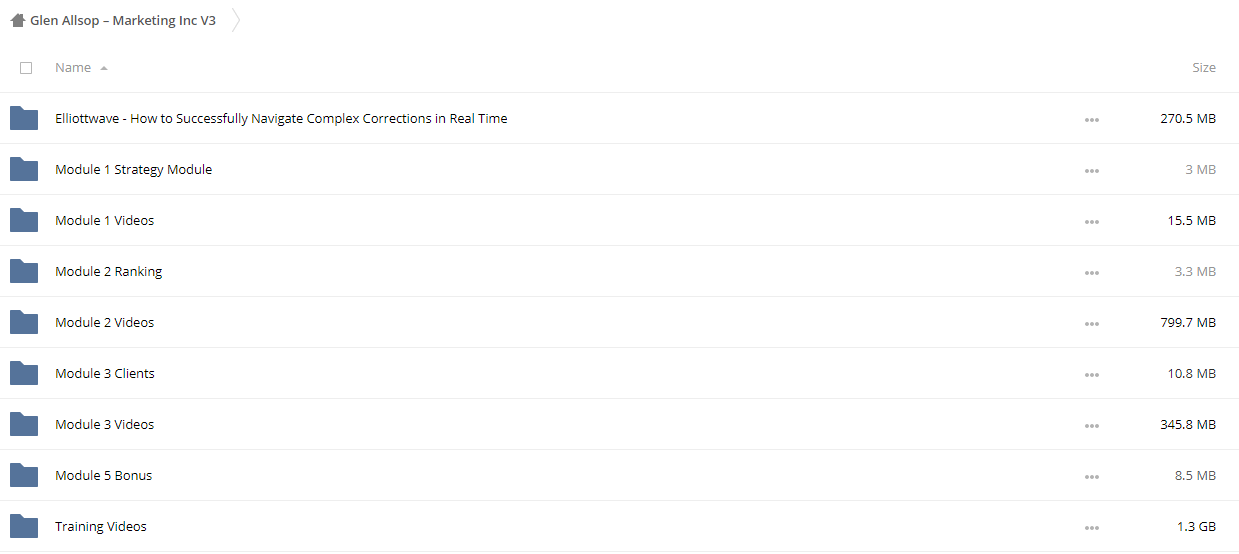Toggle the select-all checkbox in header

tap(26, 68)
